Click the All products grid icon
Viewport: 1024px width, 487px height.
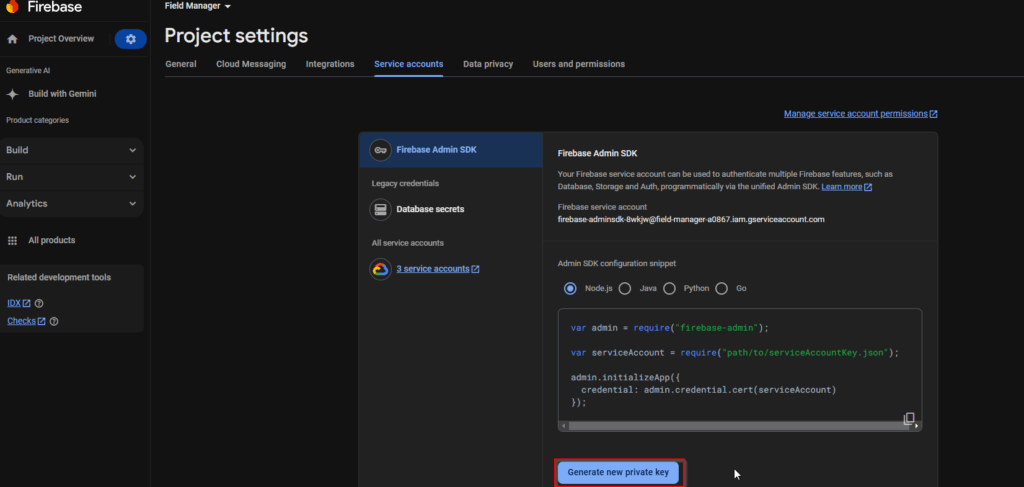pyautogui.click(x=12, y=240)
